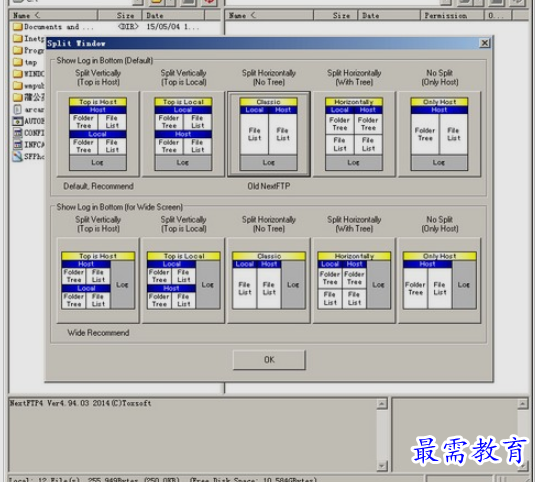Click the 15/05/04 date of Documents folder
535x482 pixels.
point(173,27)
